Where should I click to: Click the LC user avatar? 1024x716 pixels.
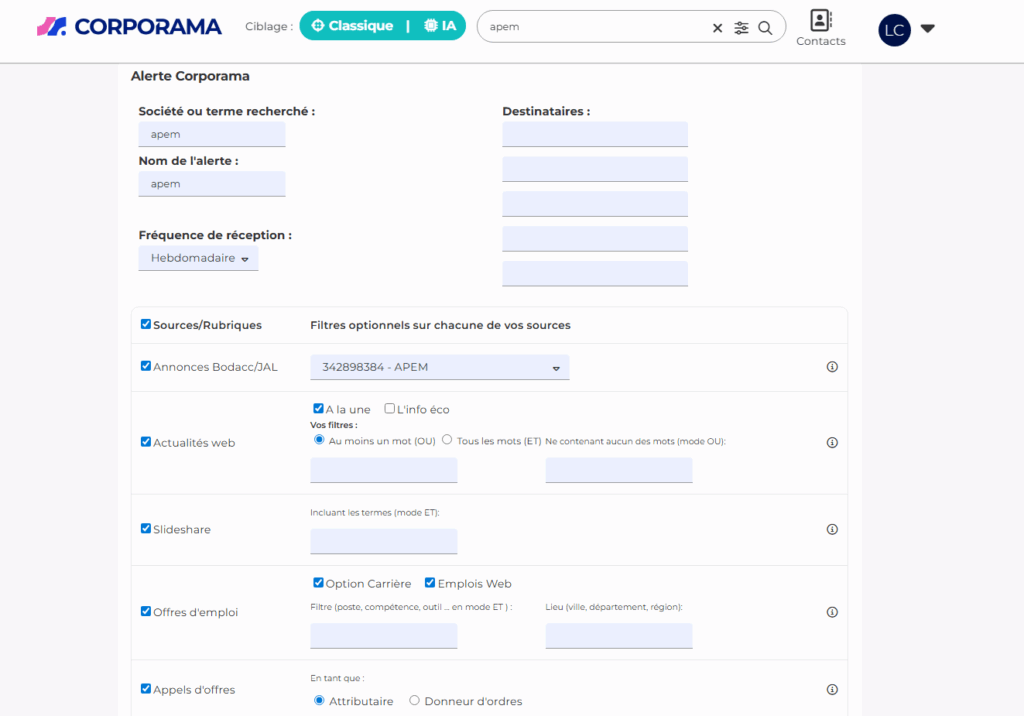[x=894, y=30]
